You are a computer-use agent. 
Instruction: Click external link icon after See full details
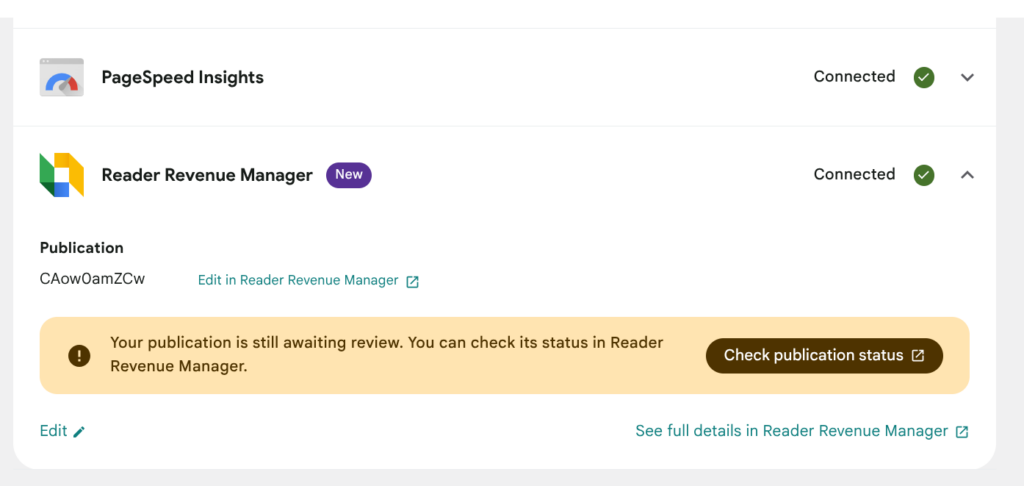(962, 432)
